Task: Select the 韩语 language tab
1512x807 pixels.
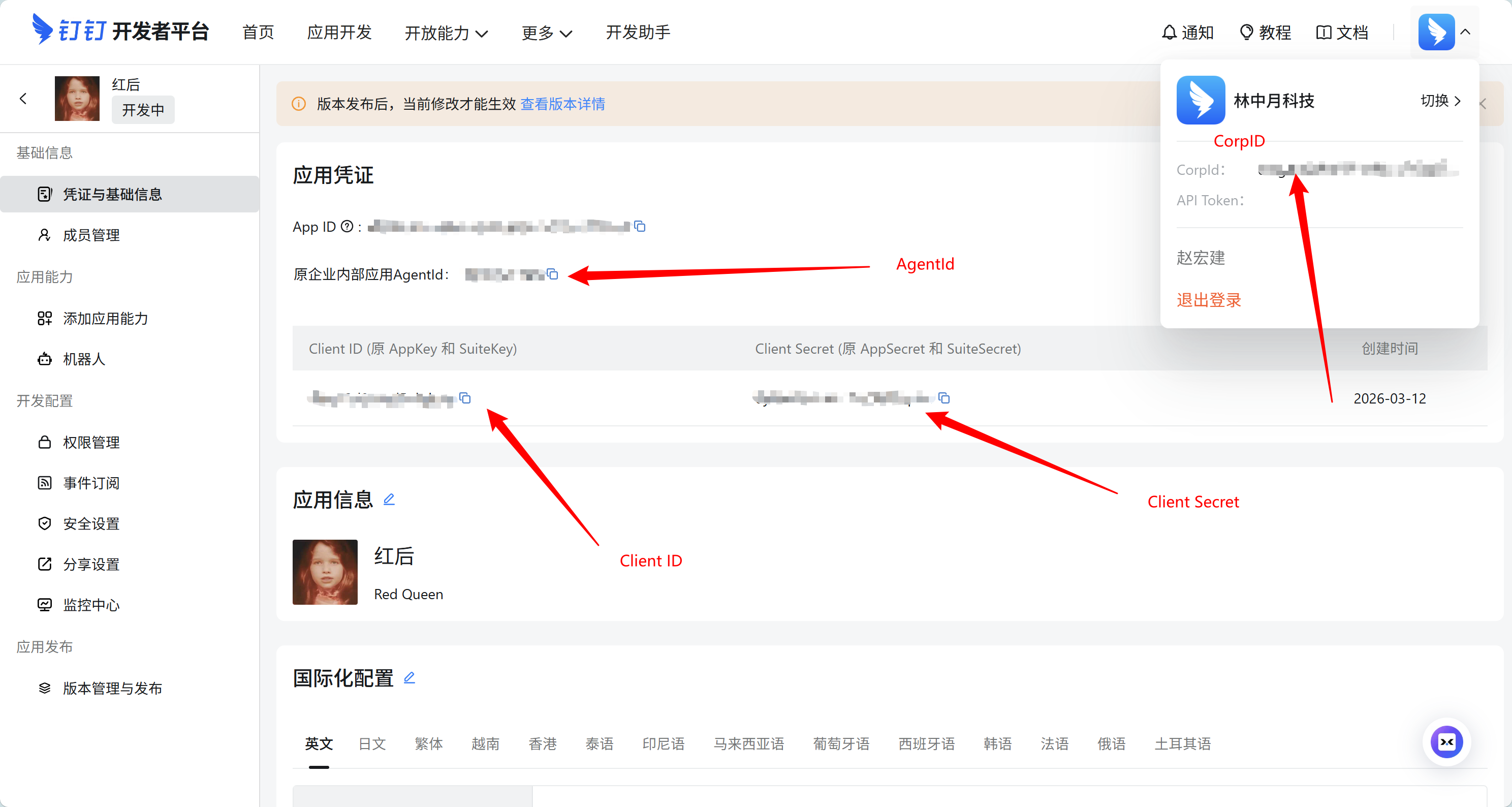Action: coord(997,743)
